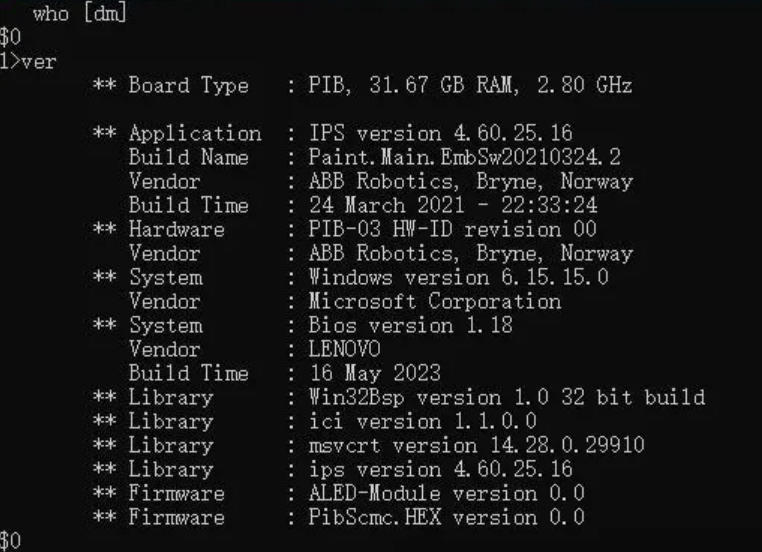Click the ALED-Module version 0.0 firmware line
The image size is (762, 552).
pos(447,494)
